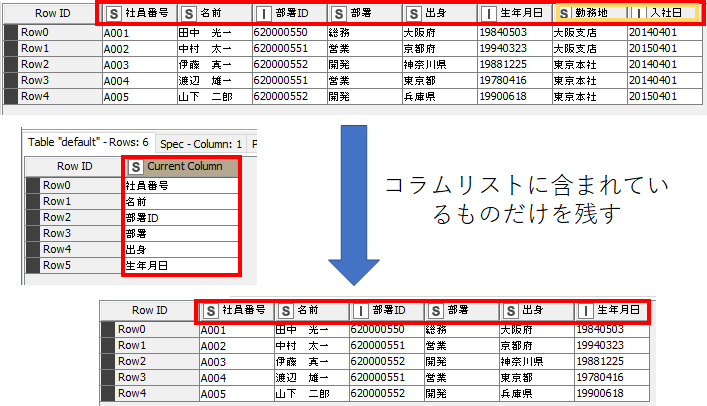Click the string icon beside 部署 in the lower result table
The width and height of the screenshot is (707, 406).
pos(436,311)
